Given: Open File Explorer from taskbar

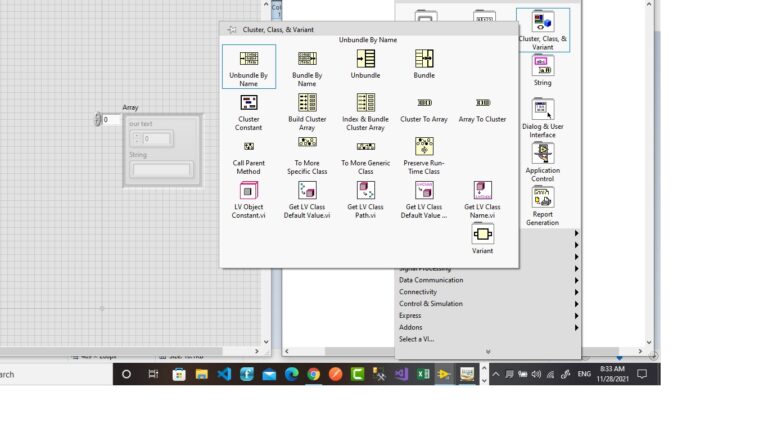Looking at the screenshot, I should [x=201, y=374].
